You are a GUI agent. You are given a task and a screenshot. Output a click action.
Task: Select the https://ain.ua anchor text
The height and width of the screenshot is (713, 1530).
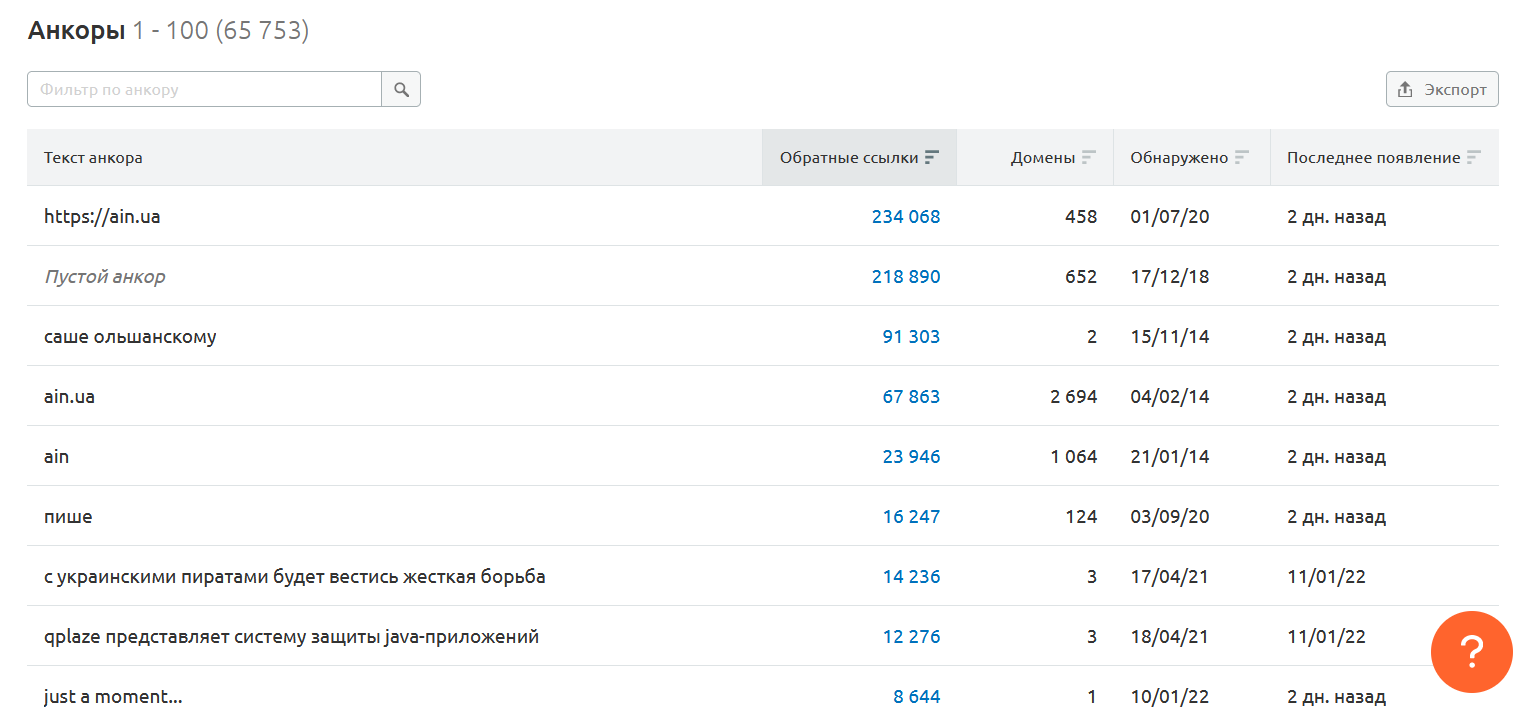pyautogui.click(x=102, y=216)
